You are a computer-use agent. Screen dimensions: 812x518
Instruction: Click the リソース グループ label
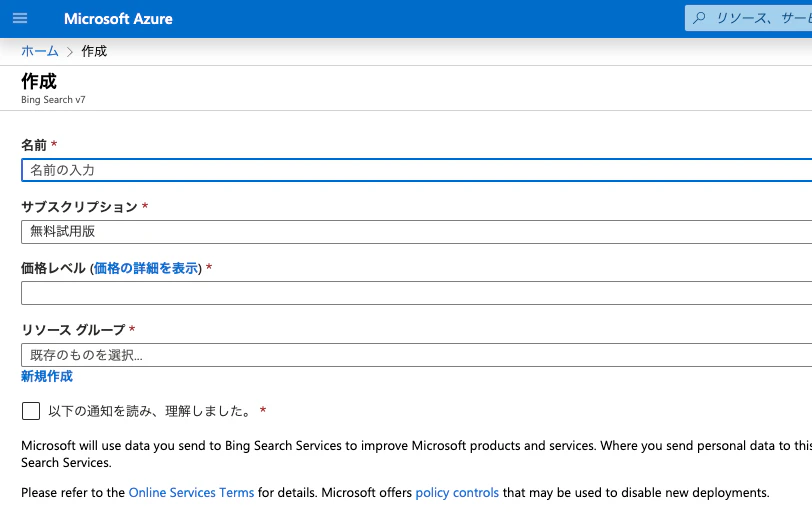coord(73,329)
